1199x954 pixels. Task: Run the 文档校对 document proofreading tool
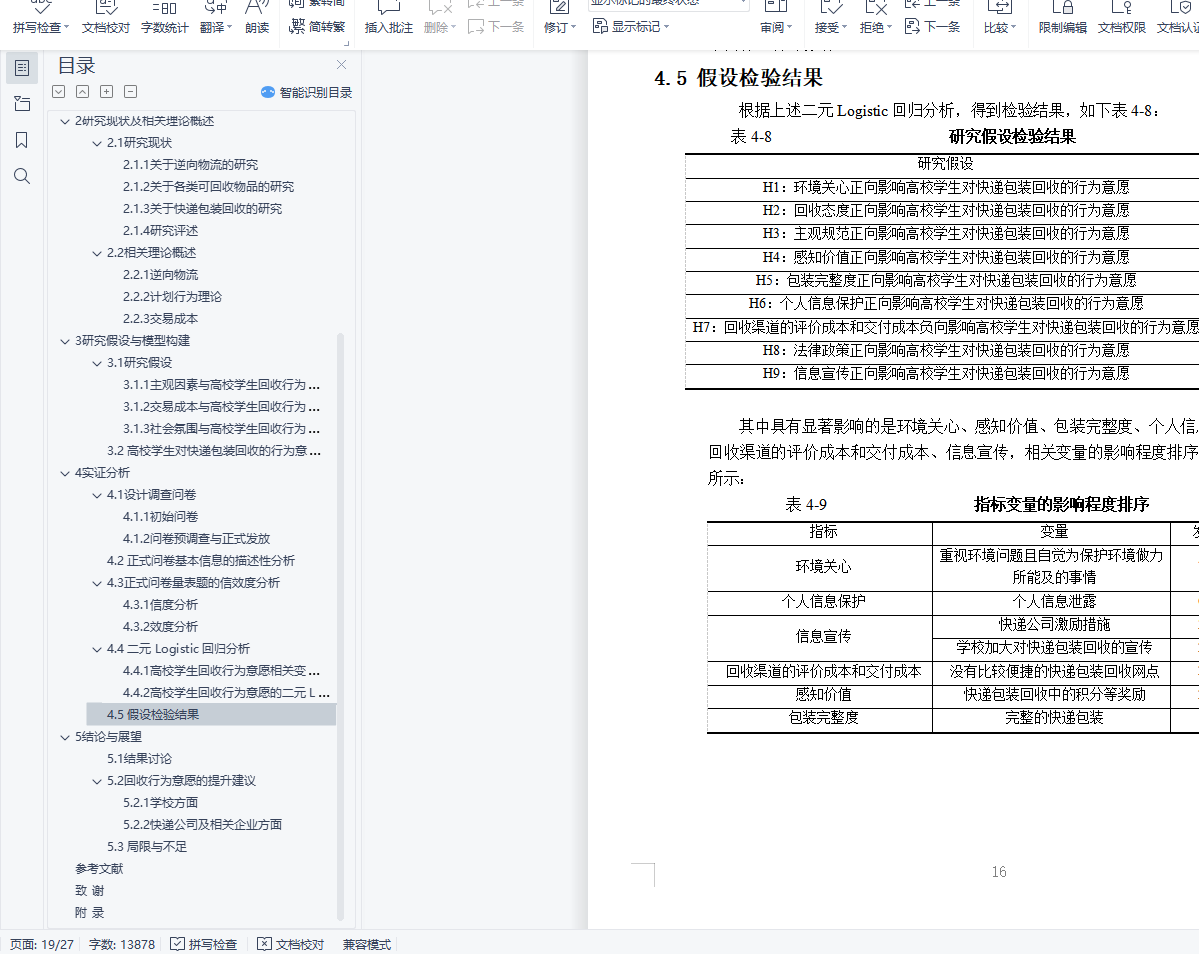[x=106, y=18]
